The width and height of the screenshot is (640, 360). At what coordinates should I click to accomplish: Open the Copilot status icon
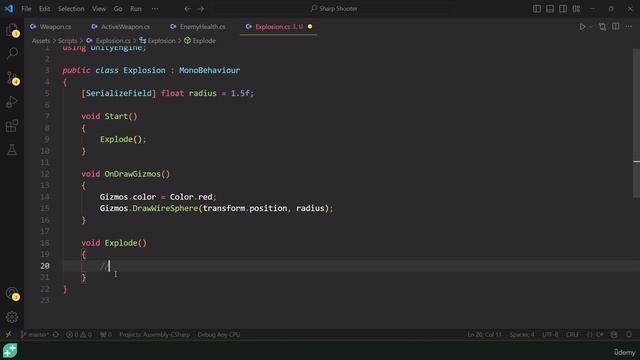click(614, 334)
